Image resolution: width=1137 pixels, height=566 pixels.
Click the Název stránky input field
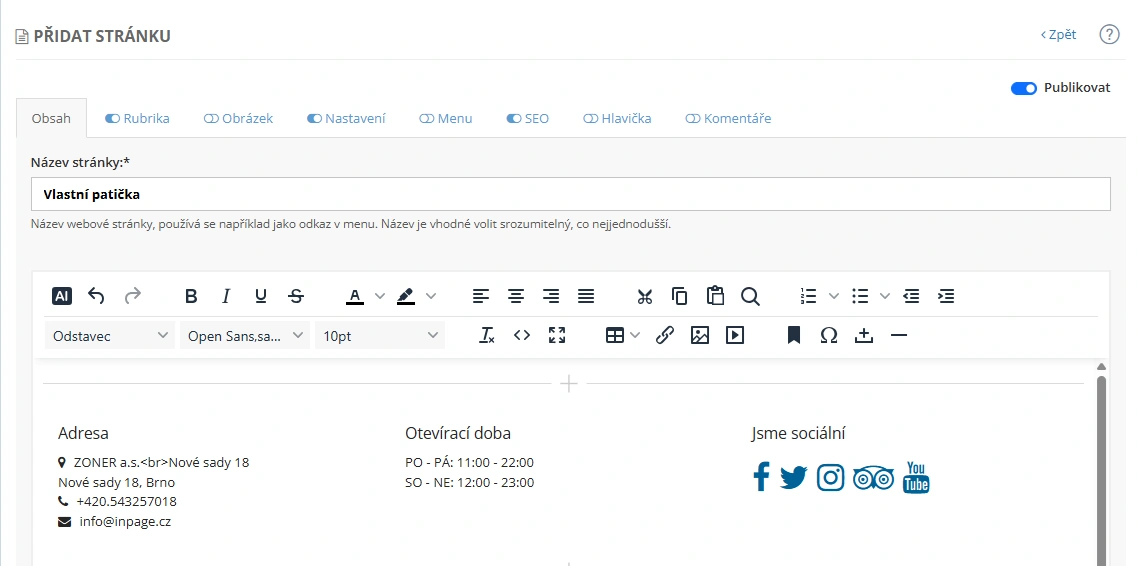point(570,194)
